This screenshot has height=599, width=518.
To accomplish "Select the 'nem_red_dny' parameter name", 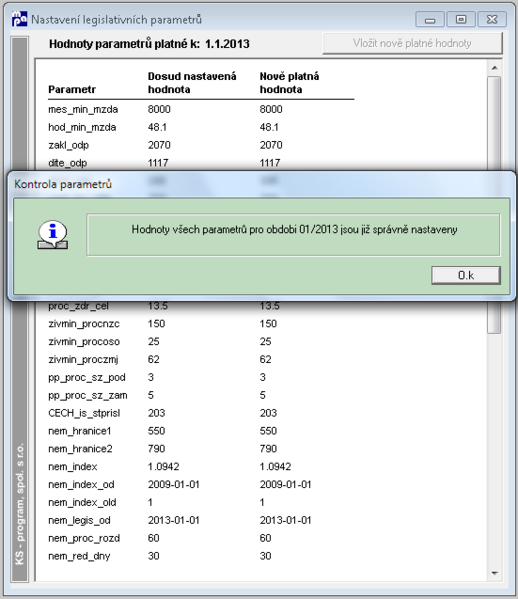I will coord(79,556).
